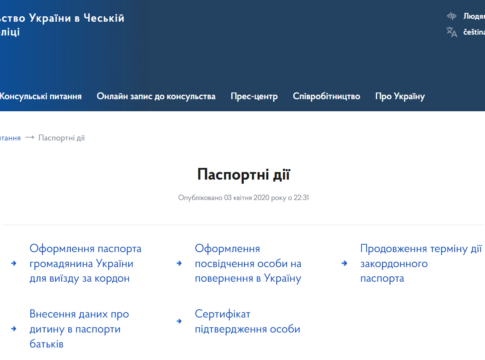Click arrow bullet next to Продовження терміну дії

coord(344,263)
